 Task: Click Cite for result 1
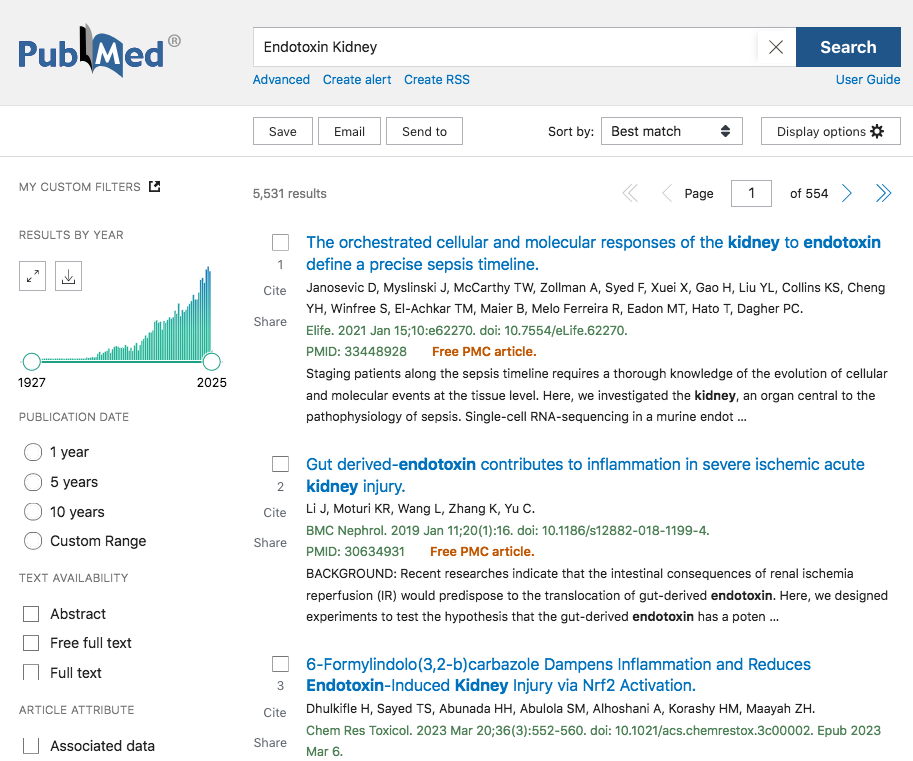[x=275, y=291]
